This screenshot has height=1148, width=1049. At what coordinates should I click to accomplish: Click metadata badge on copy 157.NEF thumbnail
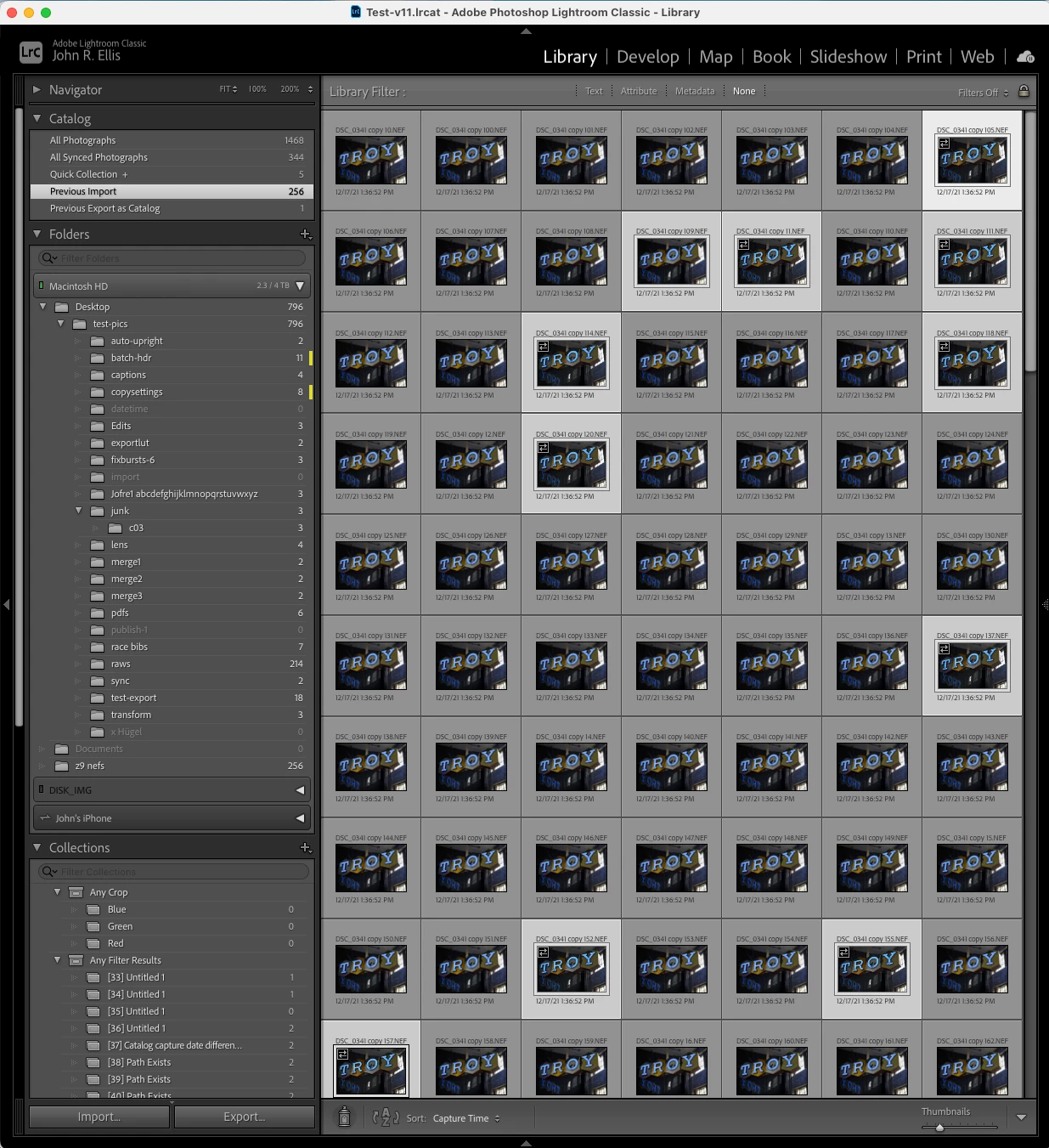pos(343,1055)
